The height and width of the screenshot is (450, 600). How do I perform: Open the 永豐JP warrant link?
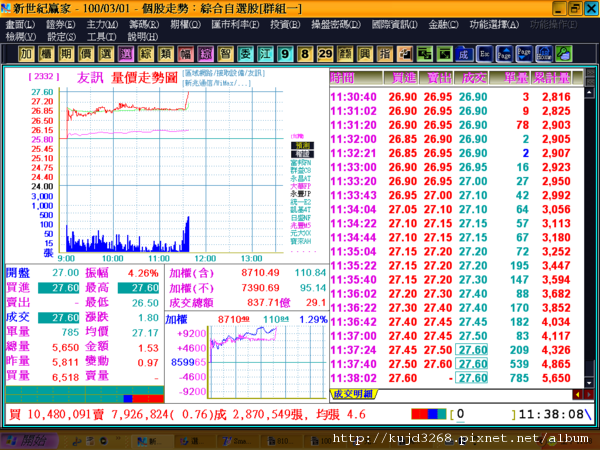click(x=301, y=194)
